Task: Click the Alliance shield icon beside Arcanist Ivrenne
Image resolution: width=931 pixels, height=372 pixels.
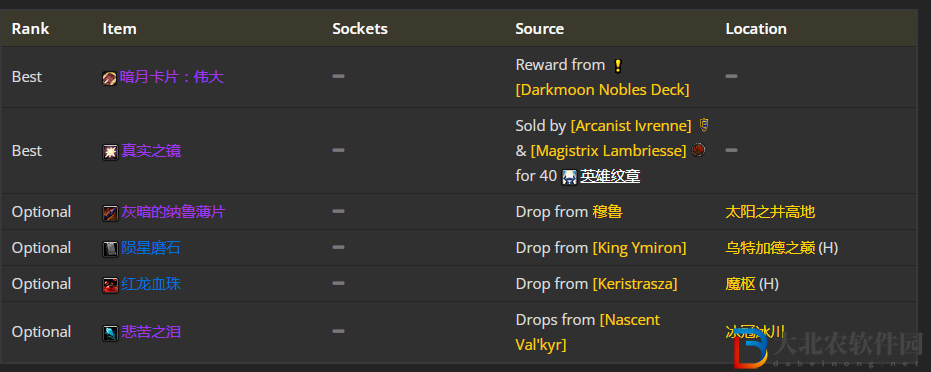Action: pyautogui.click(x=704, y=125)
